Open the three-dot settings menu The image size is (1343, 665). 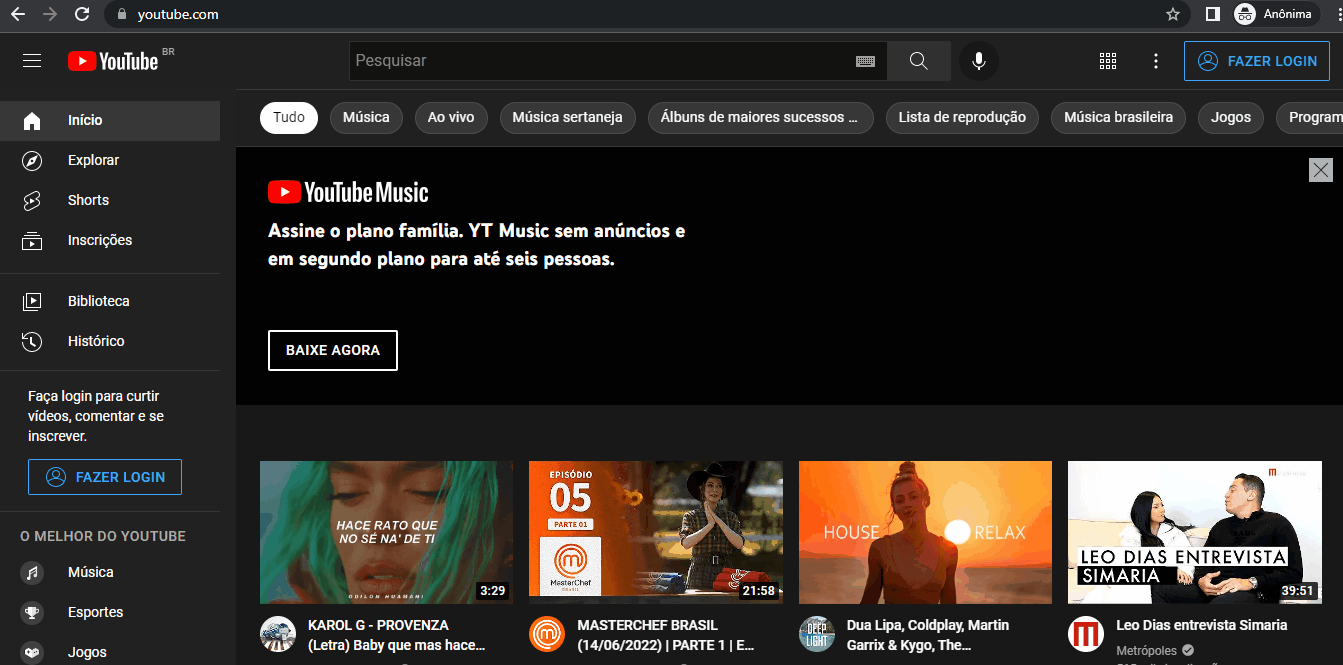pos(1156,61)
